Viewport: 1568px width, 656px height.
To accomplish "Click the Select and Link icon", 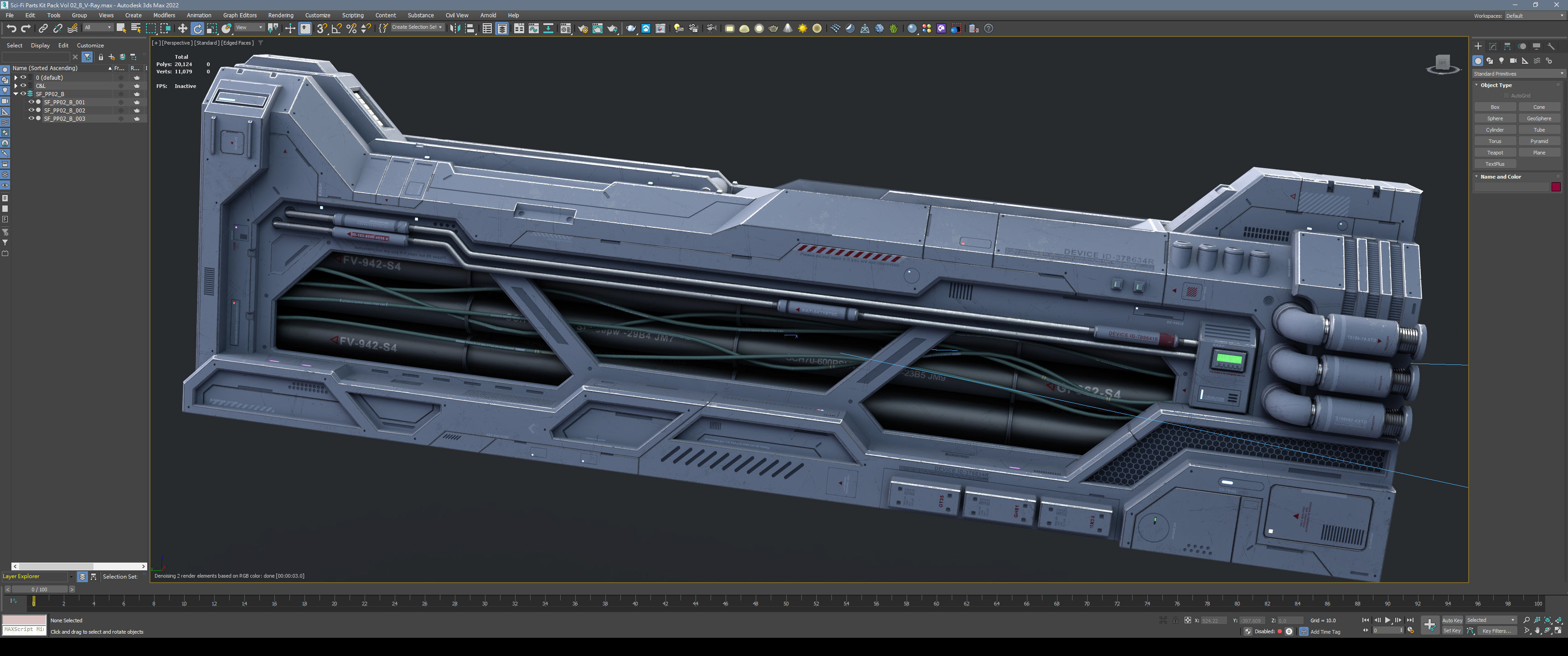I will click(42, 29).
